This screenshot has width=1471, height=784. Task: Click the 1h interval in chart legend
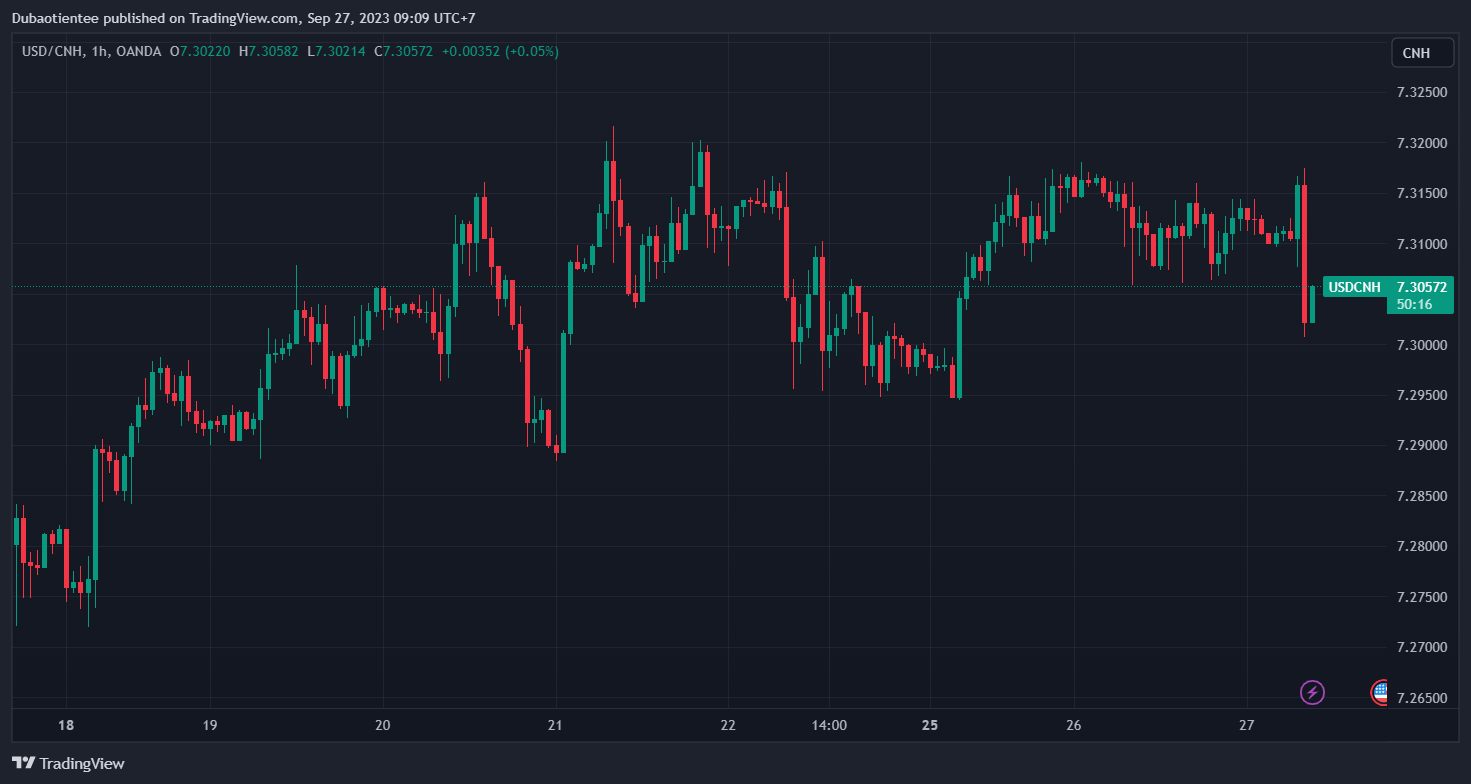tap(101, 51)
